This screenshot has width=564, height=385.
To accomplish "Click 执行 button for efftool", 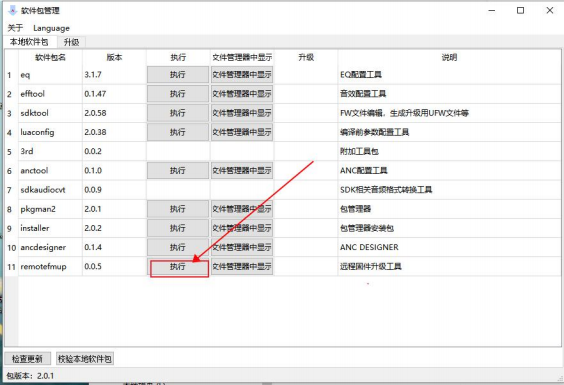I will 178,94.
